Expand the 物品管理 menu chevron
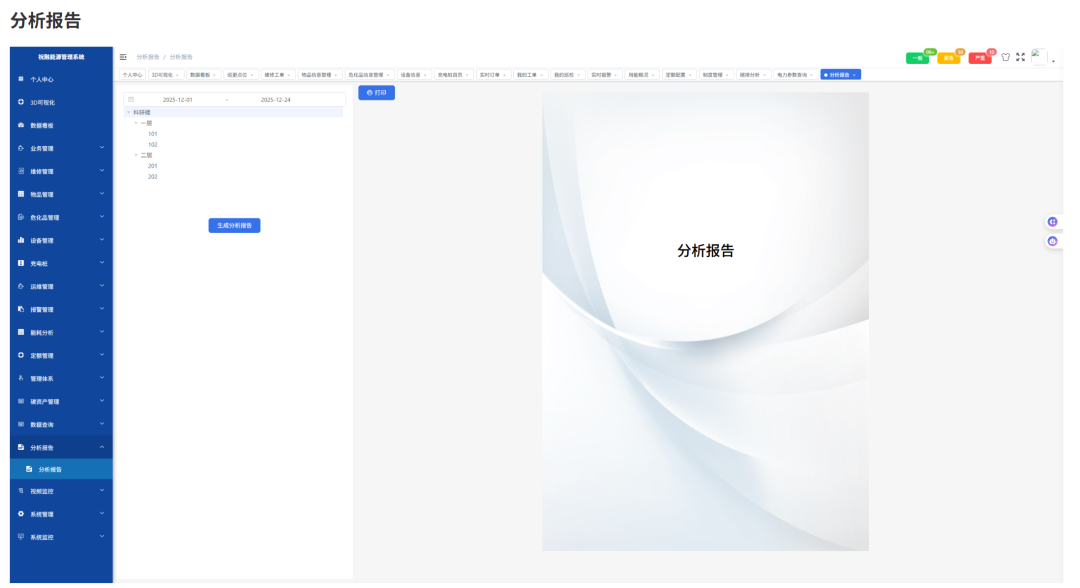 [102, 194]
